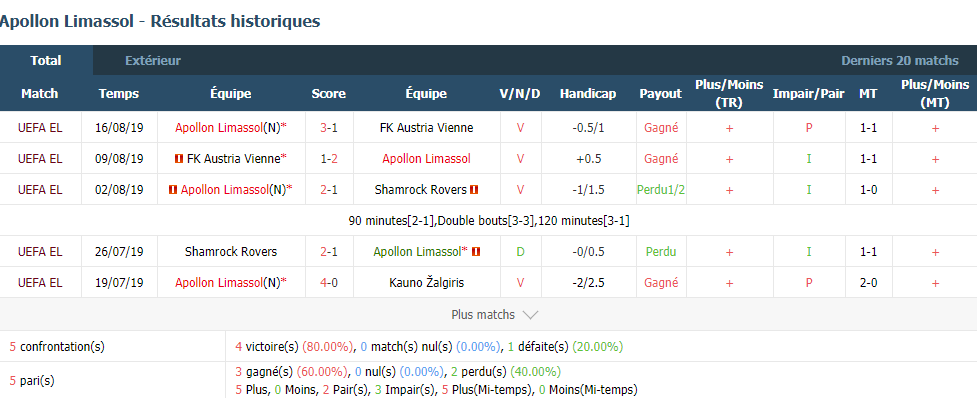Click red card icon after Apollon Limassol 26/07/19
977x398 pixels.
(477, 252)
